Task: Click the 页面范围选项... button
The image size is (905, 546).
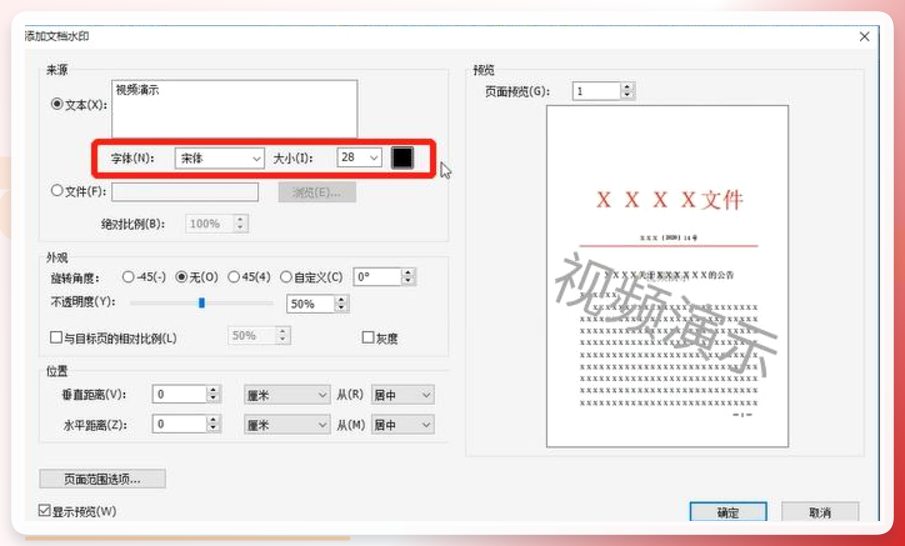Action: [x=102, y=478]
